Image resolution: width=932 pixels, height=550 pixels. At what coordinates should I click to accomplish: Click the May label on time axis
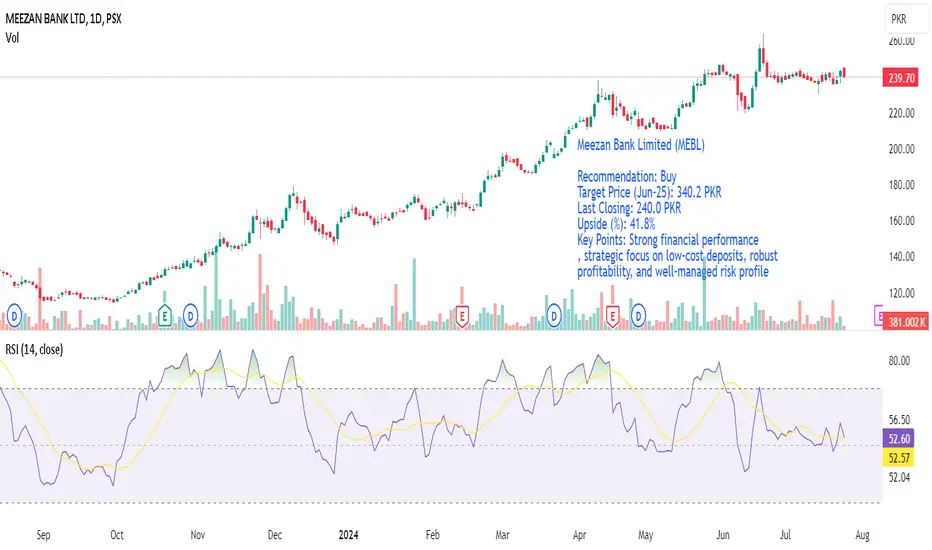646,535
